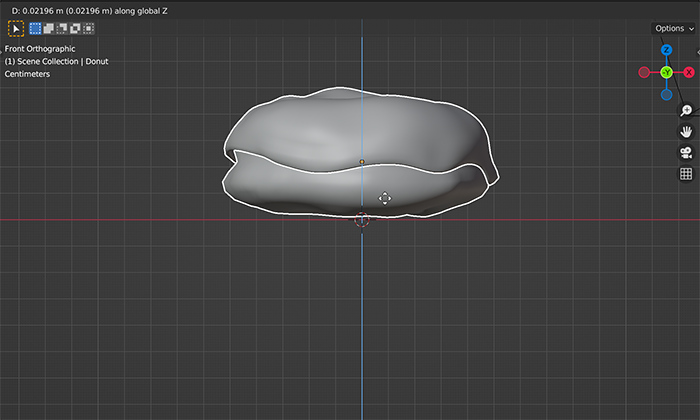Viewport: 700px width, 420px height.
Task: Click the negative X axis gizmo circle
Action: tap(644, 72)
